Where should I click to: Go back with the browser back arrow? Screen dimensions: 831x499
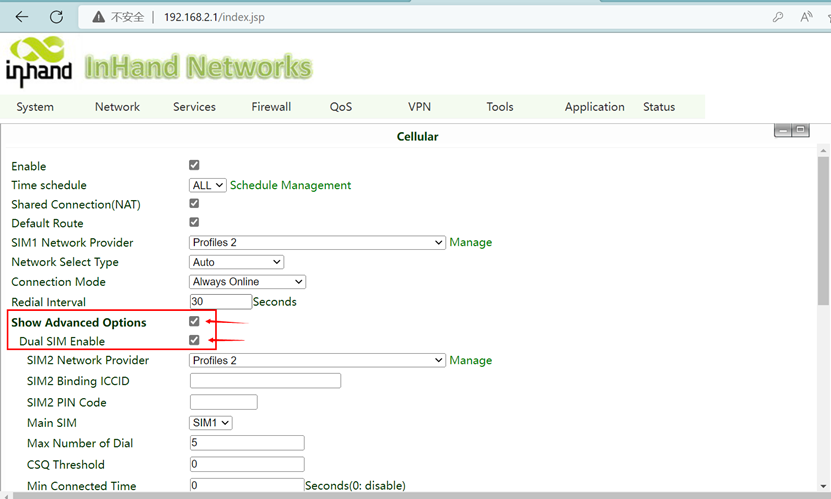pos(22,17)
